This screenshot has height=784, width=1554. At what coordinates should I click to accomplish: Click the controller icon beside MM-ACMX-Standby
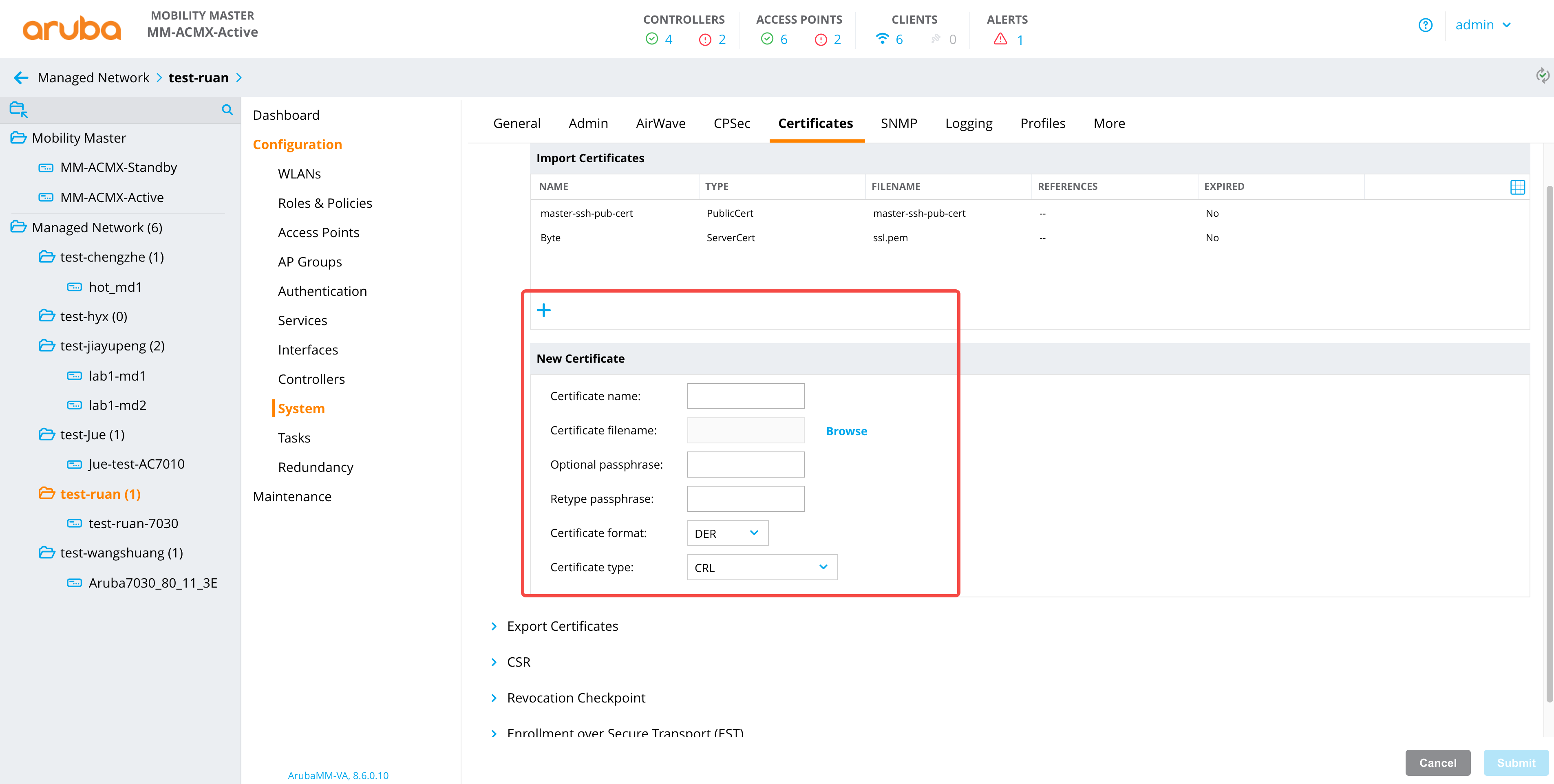pyautogui.click(x=46, y=167)
